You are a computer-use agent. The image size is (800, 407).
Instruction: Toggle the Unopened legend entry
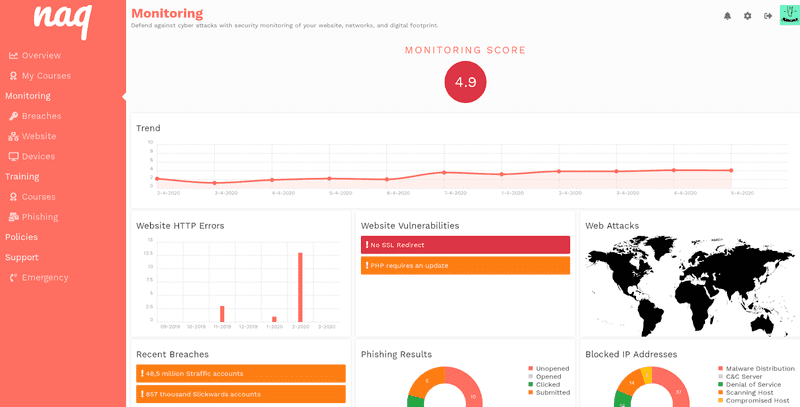click(x=549, y=368)
